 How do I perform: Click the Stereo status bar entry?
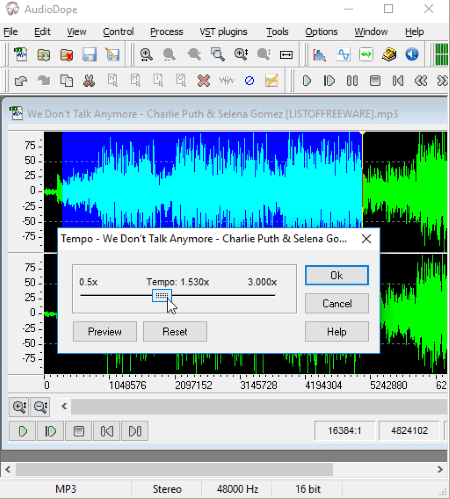pyautogui.click(x=167, y=489)
